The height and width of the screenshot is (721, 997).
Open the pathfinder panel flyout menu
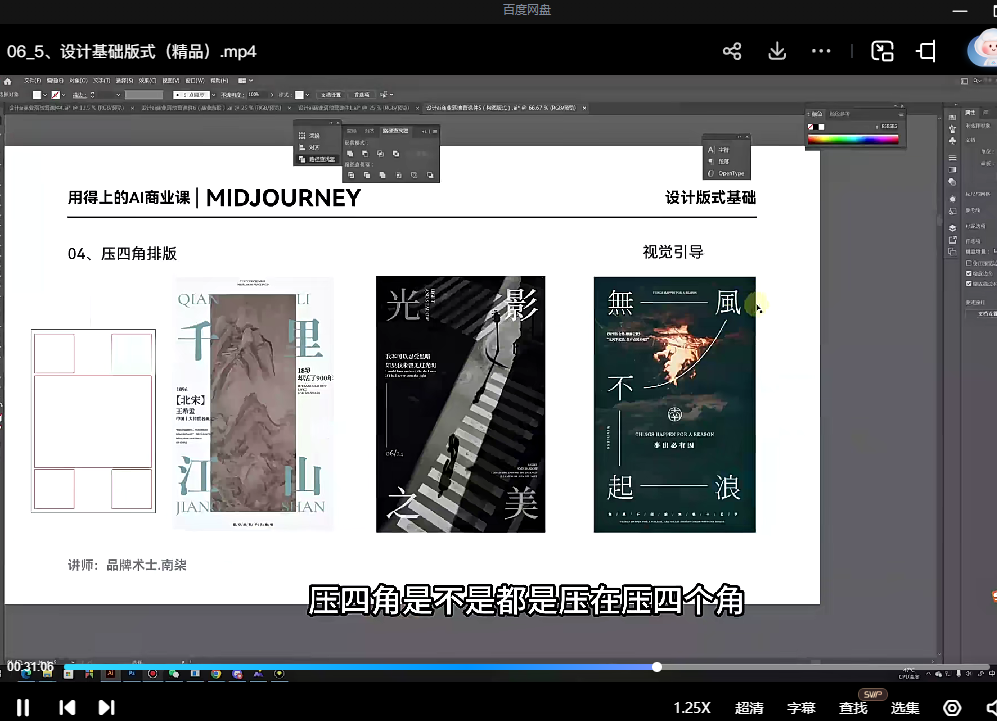click(x=435, y=131)
